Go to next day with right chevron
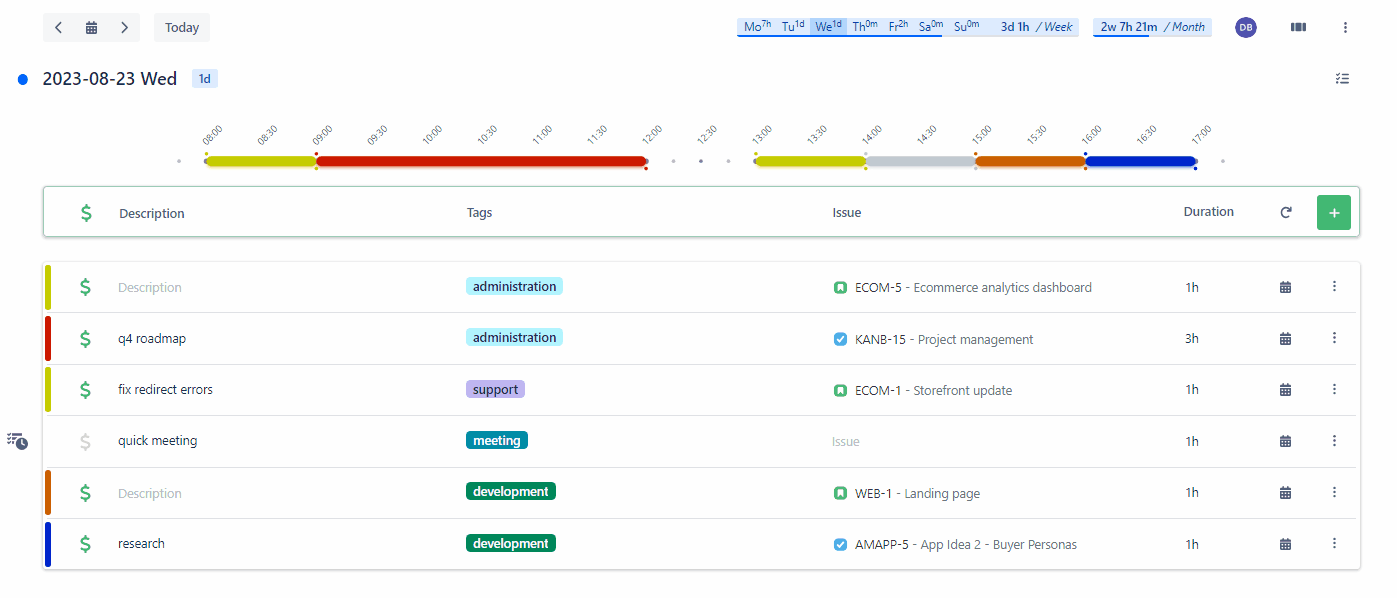The width and height of the screenshot is (1397, 598). click(124, 28)
